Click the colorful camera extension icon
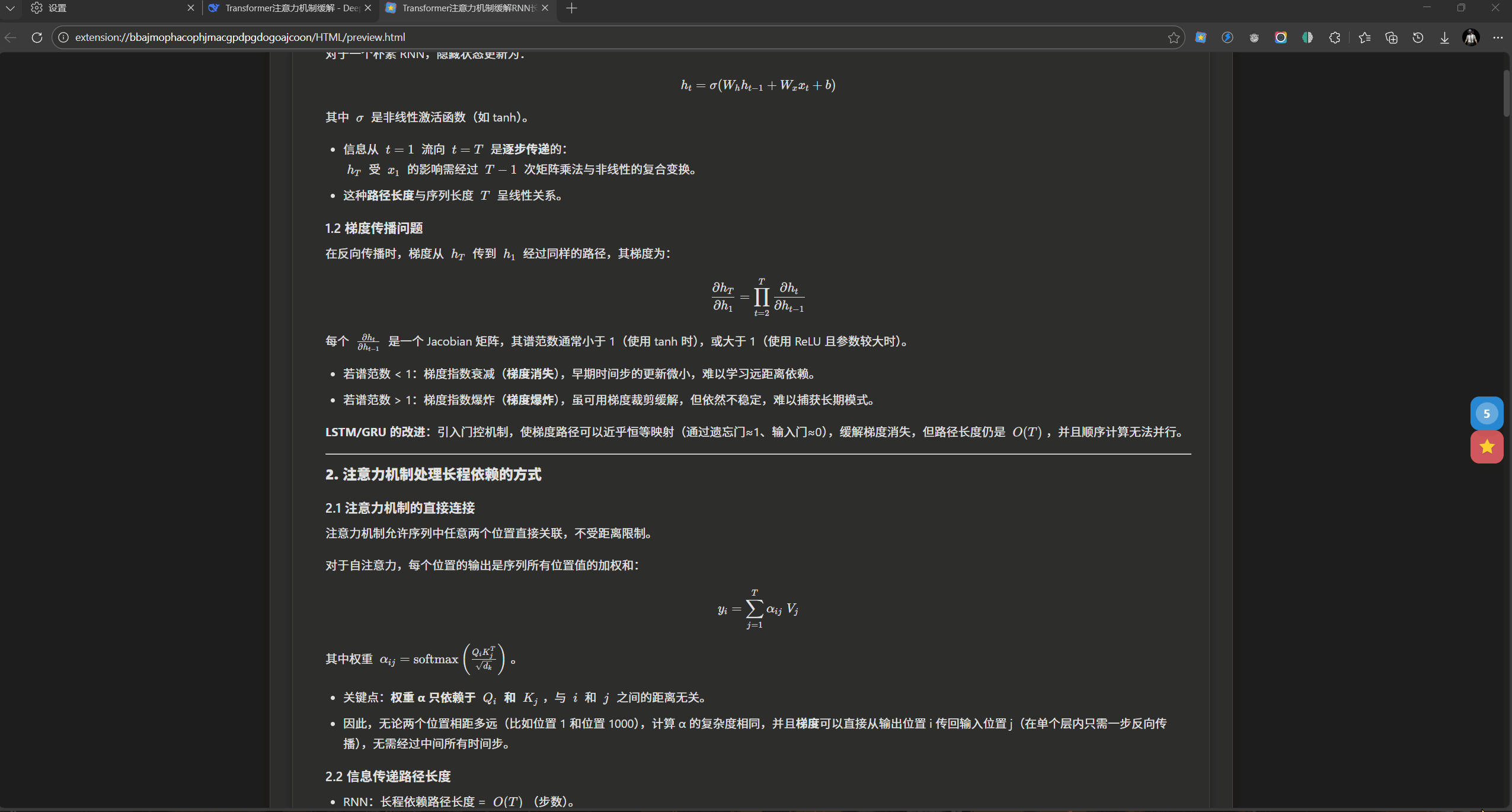This screenshot has width=1512, height=812. [1281, 37]
